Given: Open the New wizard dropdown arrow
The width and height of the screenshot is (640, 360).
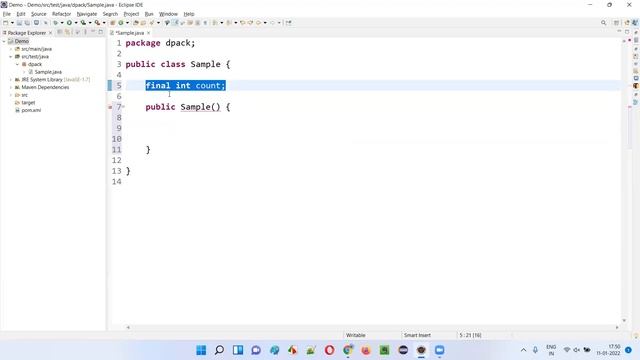Looking at the screenshot, I should coord(12,23).
